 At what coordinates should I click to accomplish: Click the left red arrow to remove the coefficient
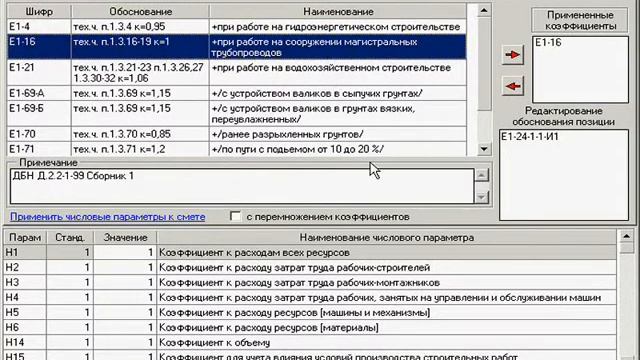pyautogui.click(x=513, y=86)
